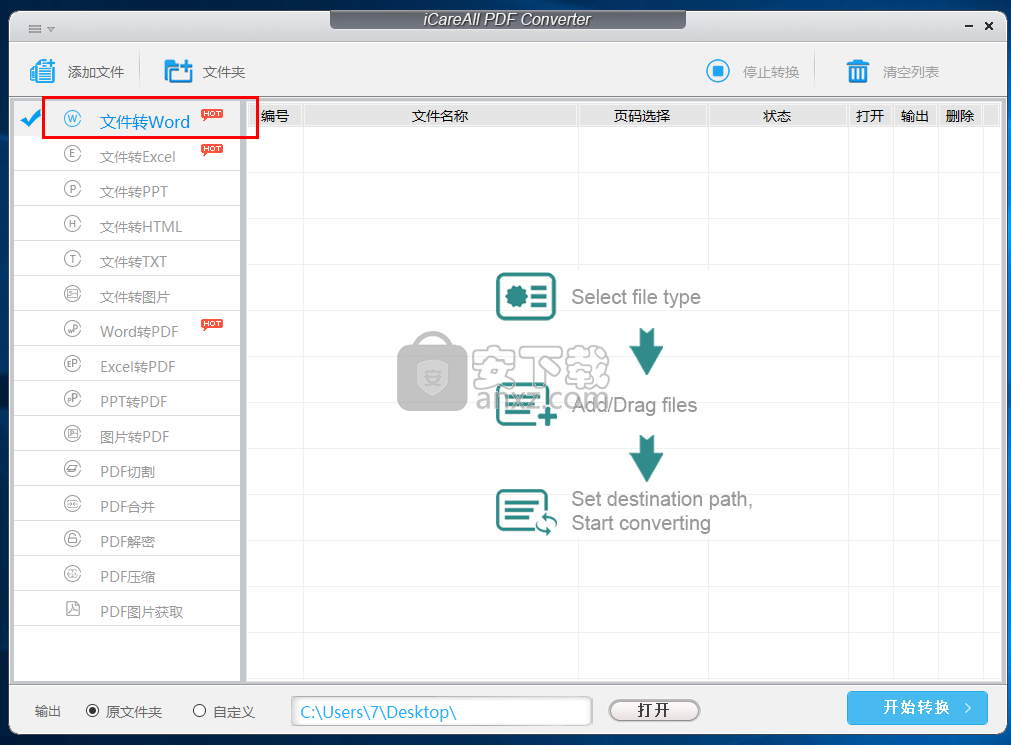Select the PDF图片获取 icon
Image resolution: width=1011 pixels, height=745 pixels.
coord(73,608)
